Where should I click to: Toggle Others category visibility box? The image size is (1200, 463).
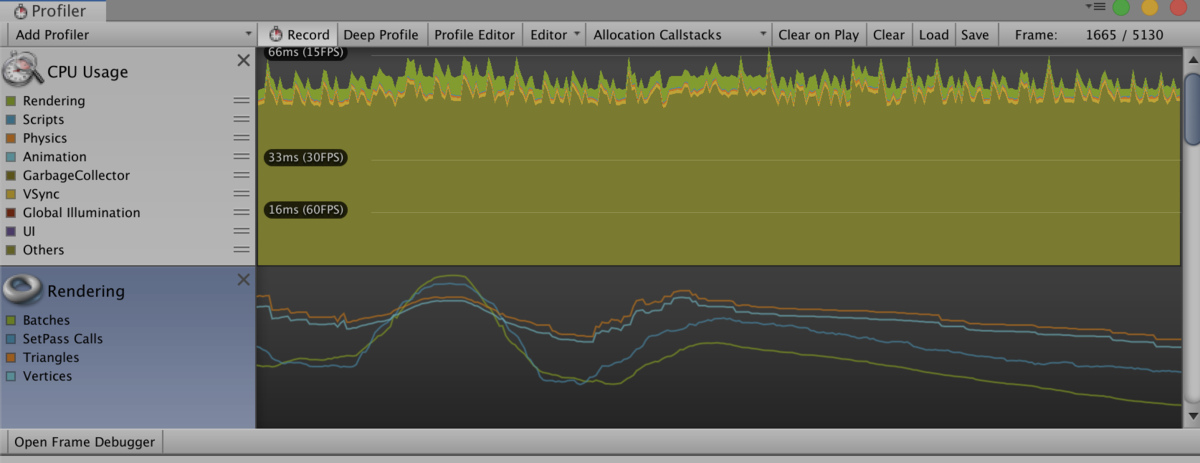(x=11, y=250)
